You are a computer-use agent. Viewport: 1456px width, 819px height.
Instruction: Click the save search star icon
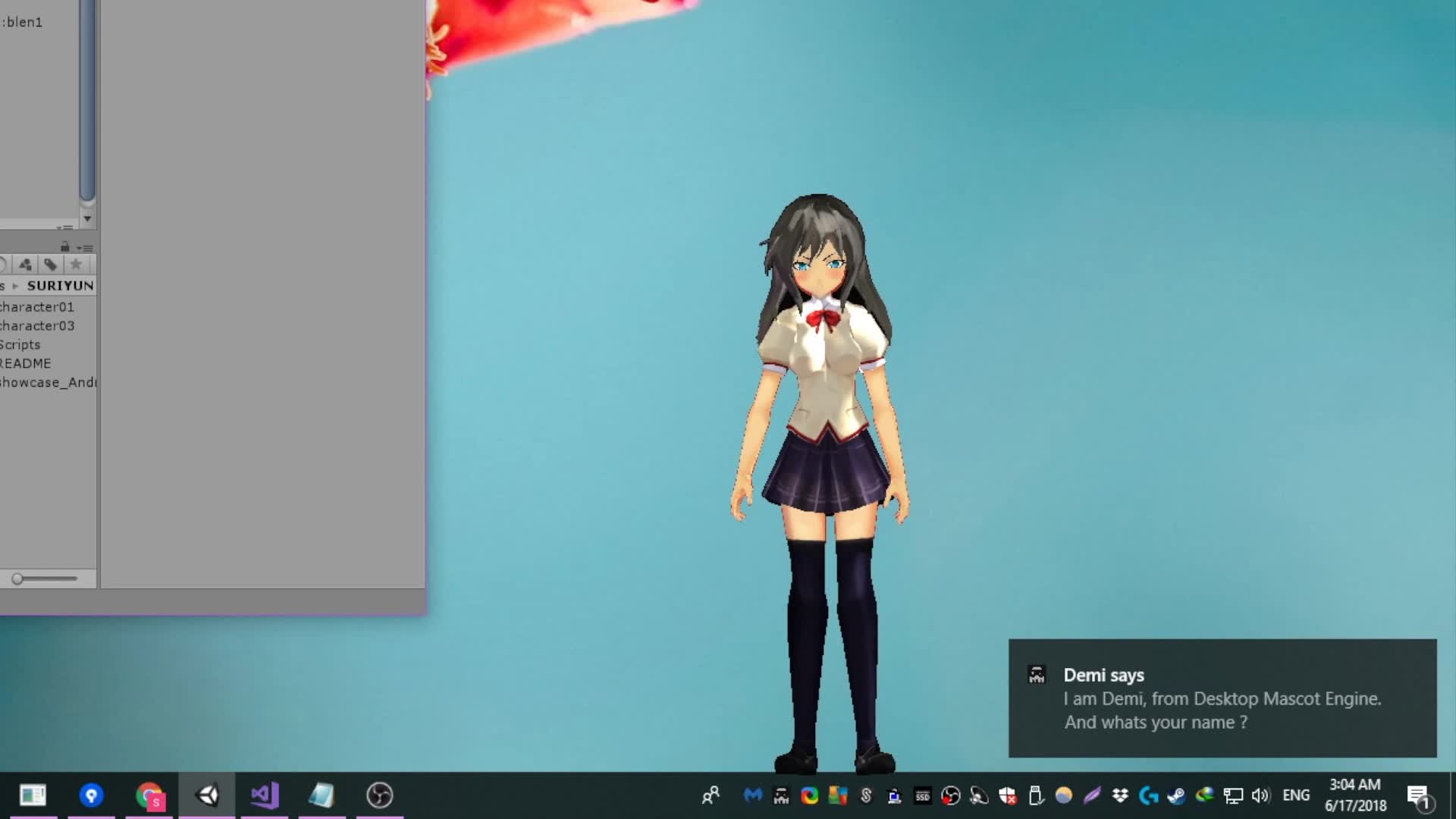tap(76, 265)
